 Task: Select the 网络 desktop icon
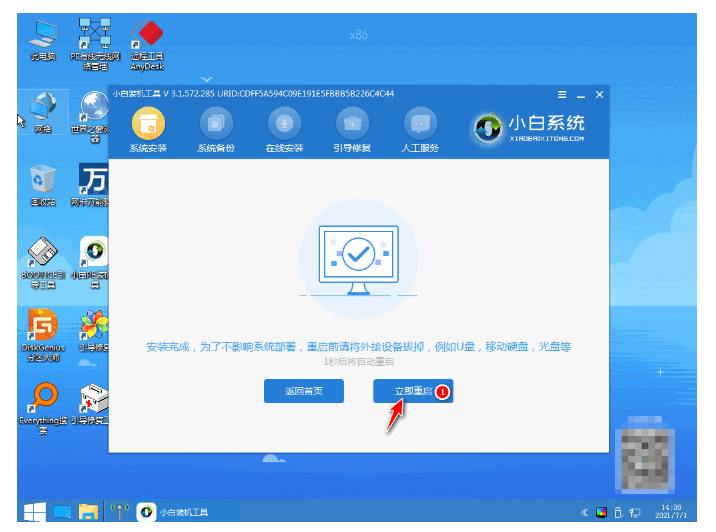coord(43,113)
